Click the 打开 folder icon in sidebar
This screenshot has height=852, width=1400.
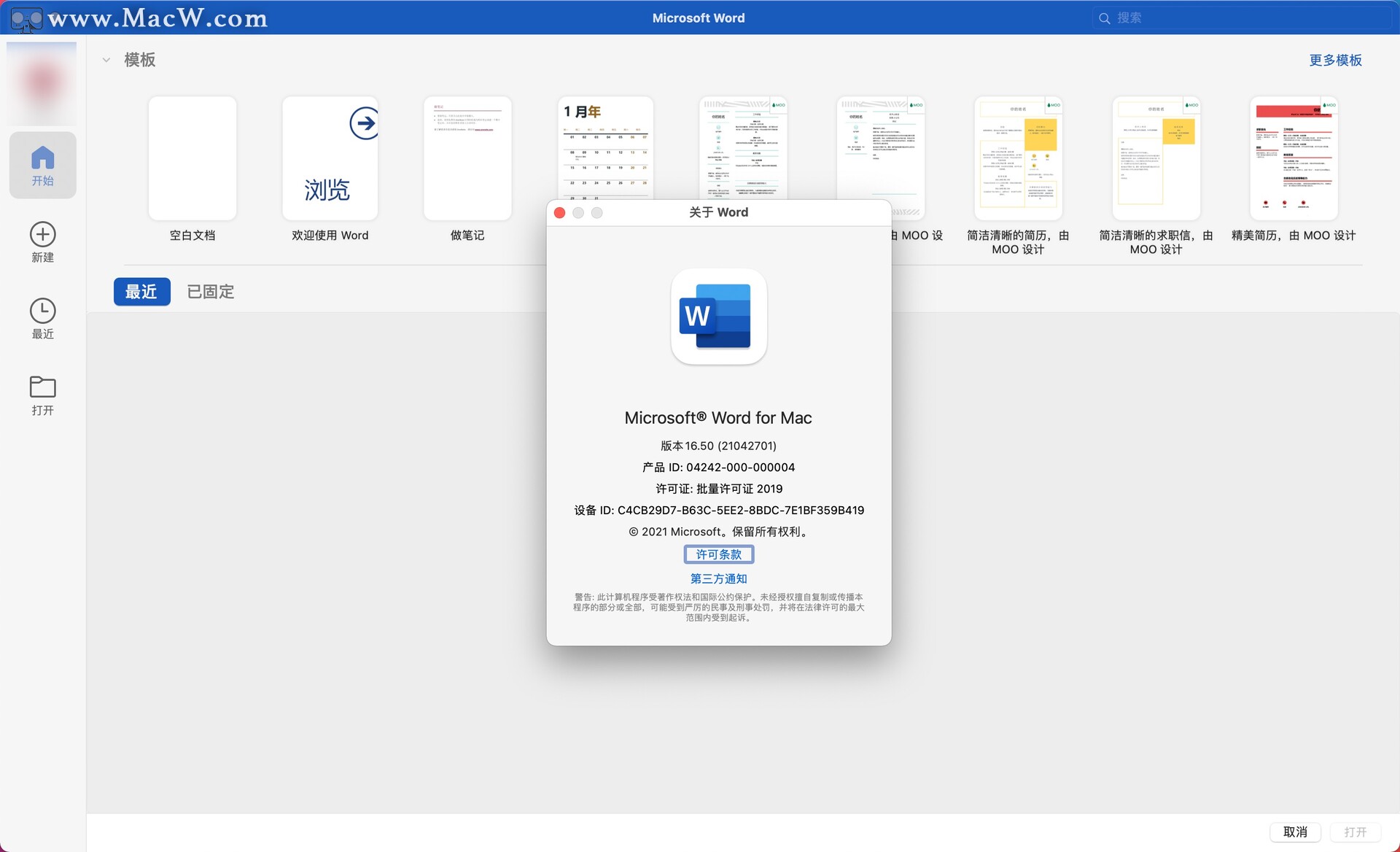(x=42, y=387)
